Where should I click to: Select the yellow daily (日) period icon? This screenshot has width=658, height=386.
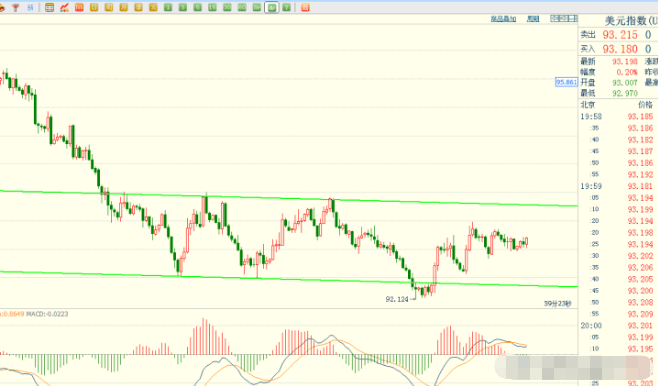pyautogui.click(x=94, y=7)
